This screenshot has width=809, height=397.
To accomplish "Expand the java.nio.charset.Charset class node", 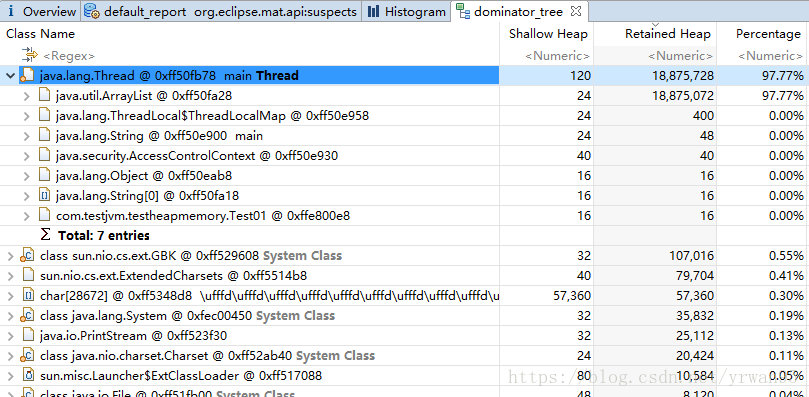I will click(x=10, y=356).
